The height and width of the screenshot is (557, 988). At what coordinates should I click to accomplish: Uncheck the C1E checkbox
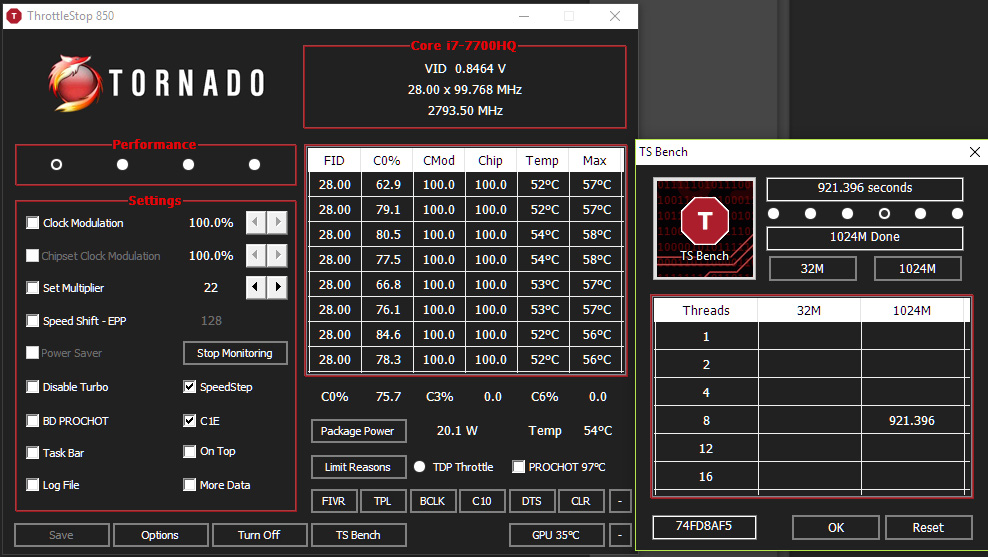click(x=190, y=420)
